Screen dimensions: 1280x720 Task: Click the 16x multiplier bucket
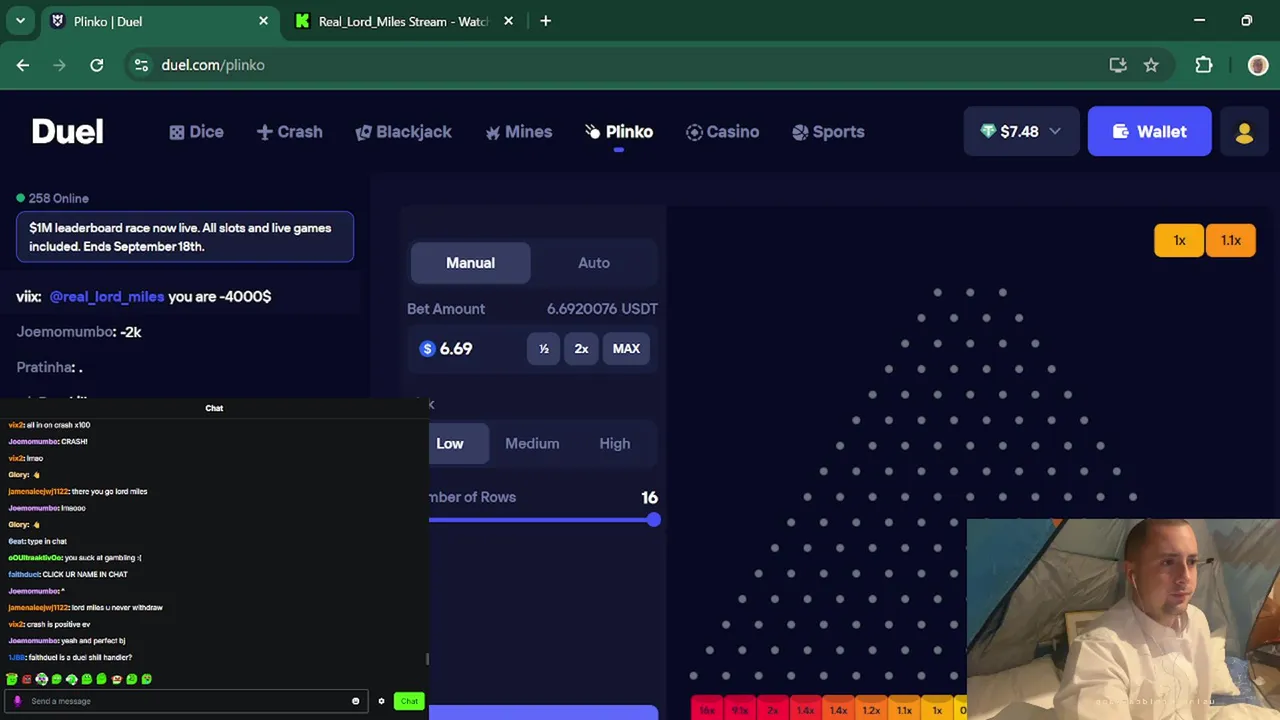pos(707,709)
